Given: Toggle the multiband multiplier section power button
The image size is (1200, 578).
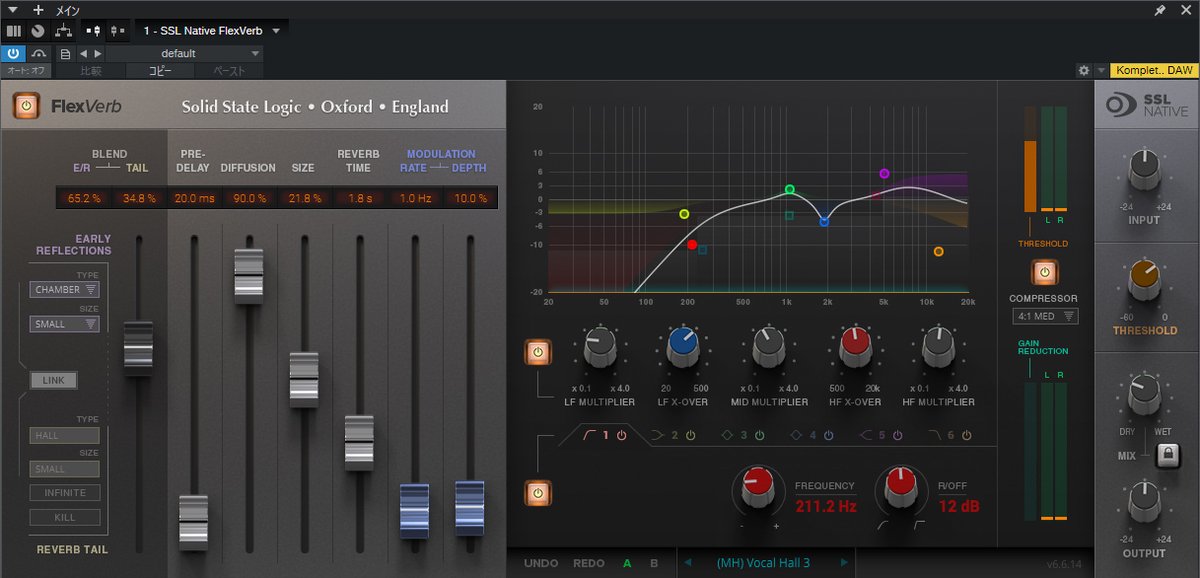Looking at the screenshot, I should pos(537,352).
